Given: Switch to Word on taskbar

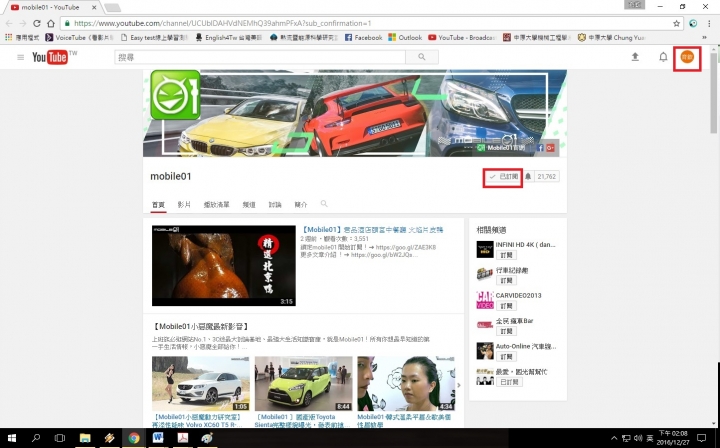Looking at the screenshot, I should click(158, 438).
